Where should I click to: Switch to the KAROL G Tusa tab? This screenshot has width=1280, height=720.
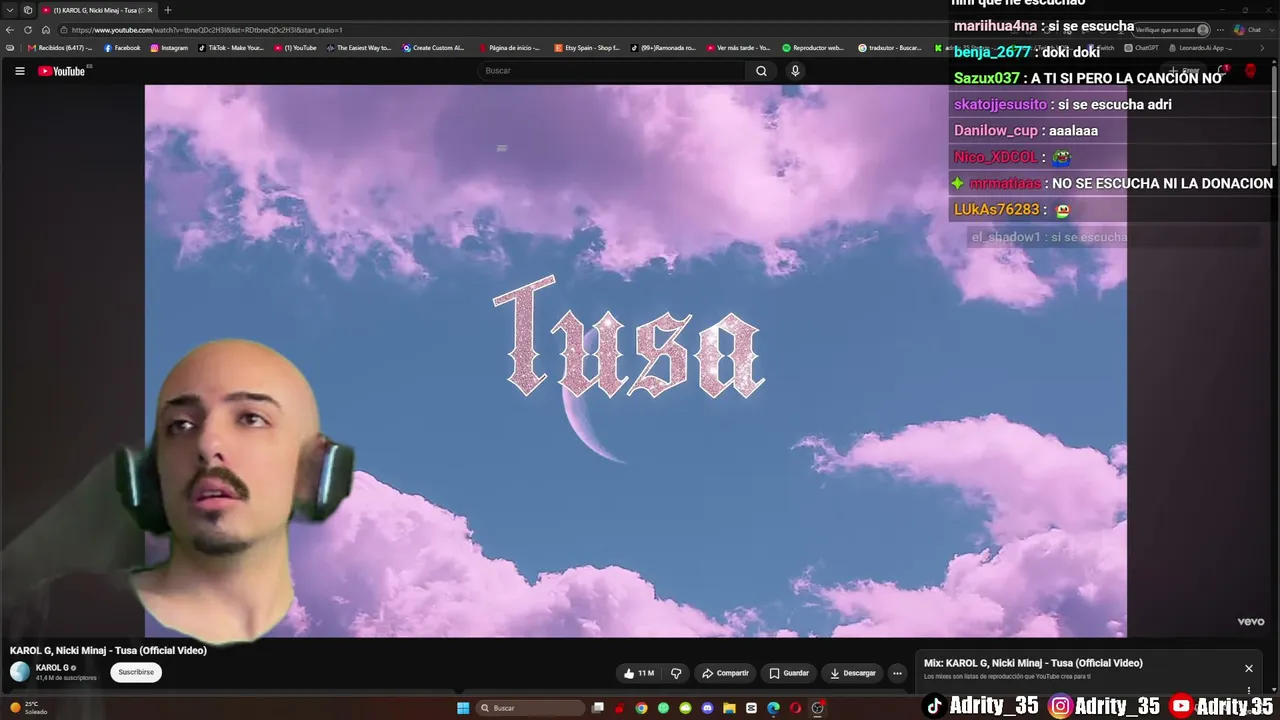point(98,10)
